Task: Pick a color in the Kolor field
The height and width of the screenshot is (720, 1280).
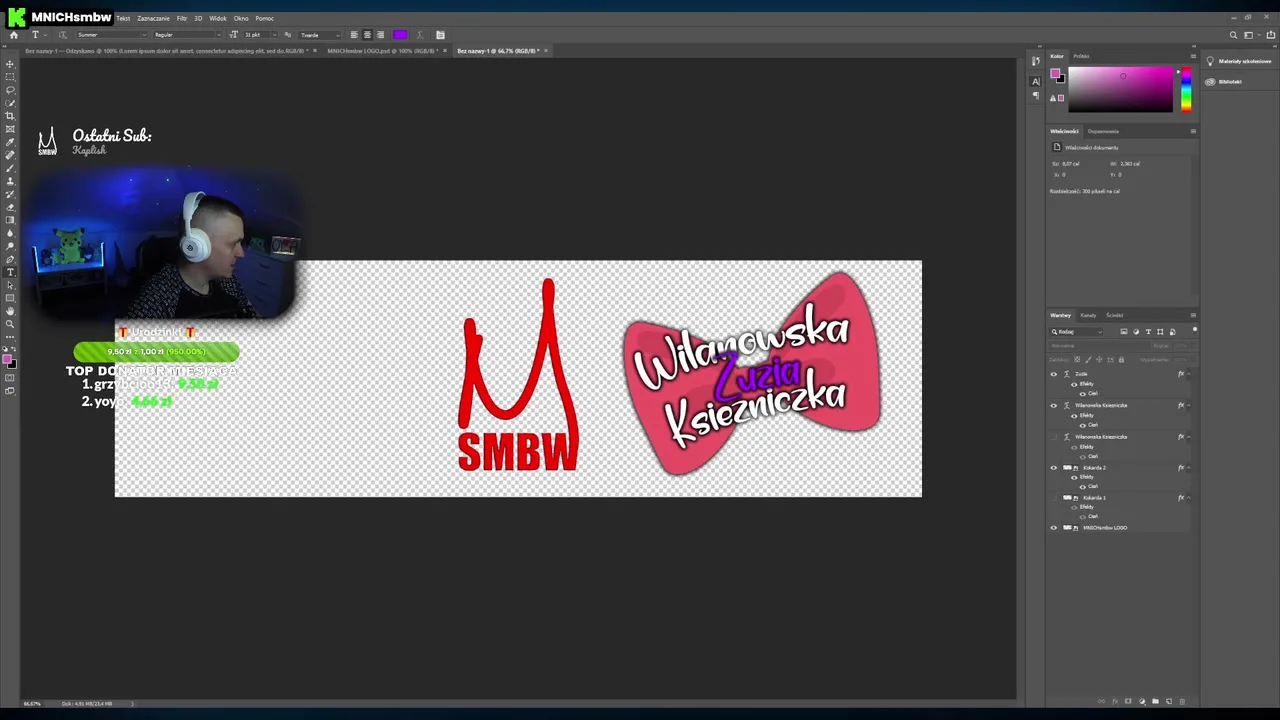Action: (1121, 89)
